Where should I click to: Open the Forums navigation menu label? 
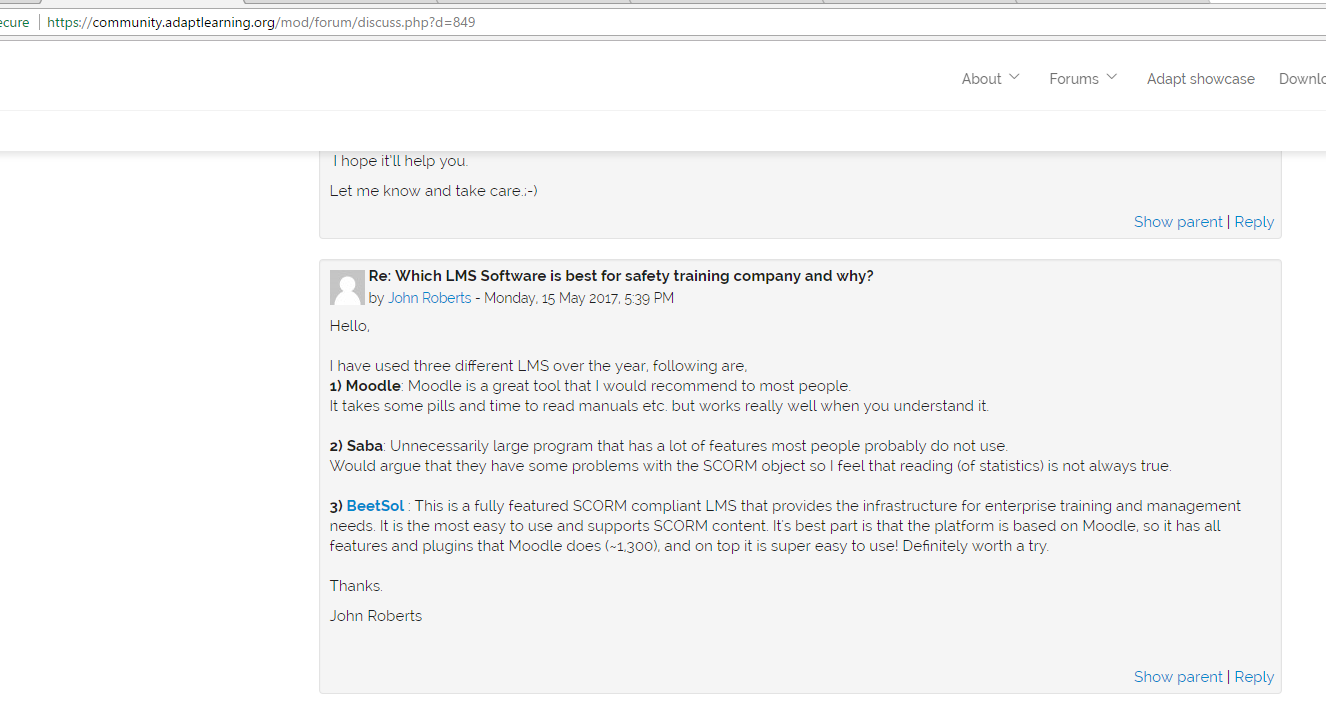1073,79
